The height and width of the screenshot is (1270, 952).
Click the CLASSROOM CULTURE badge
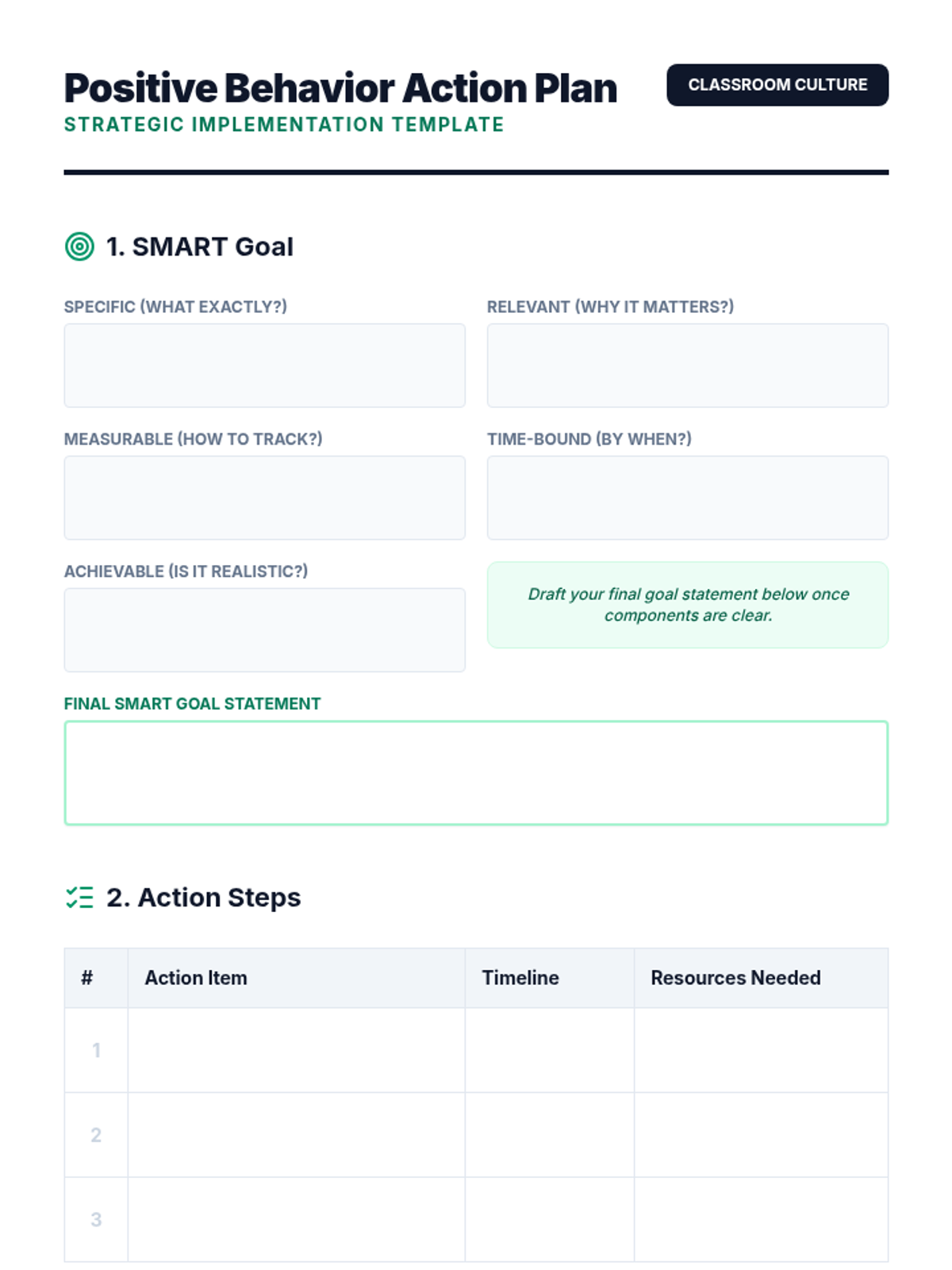[777, 85]
